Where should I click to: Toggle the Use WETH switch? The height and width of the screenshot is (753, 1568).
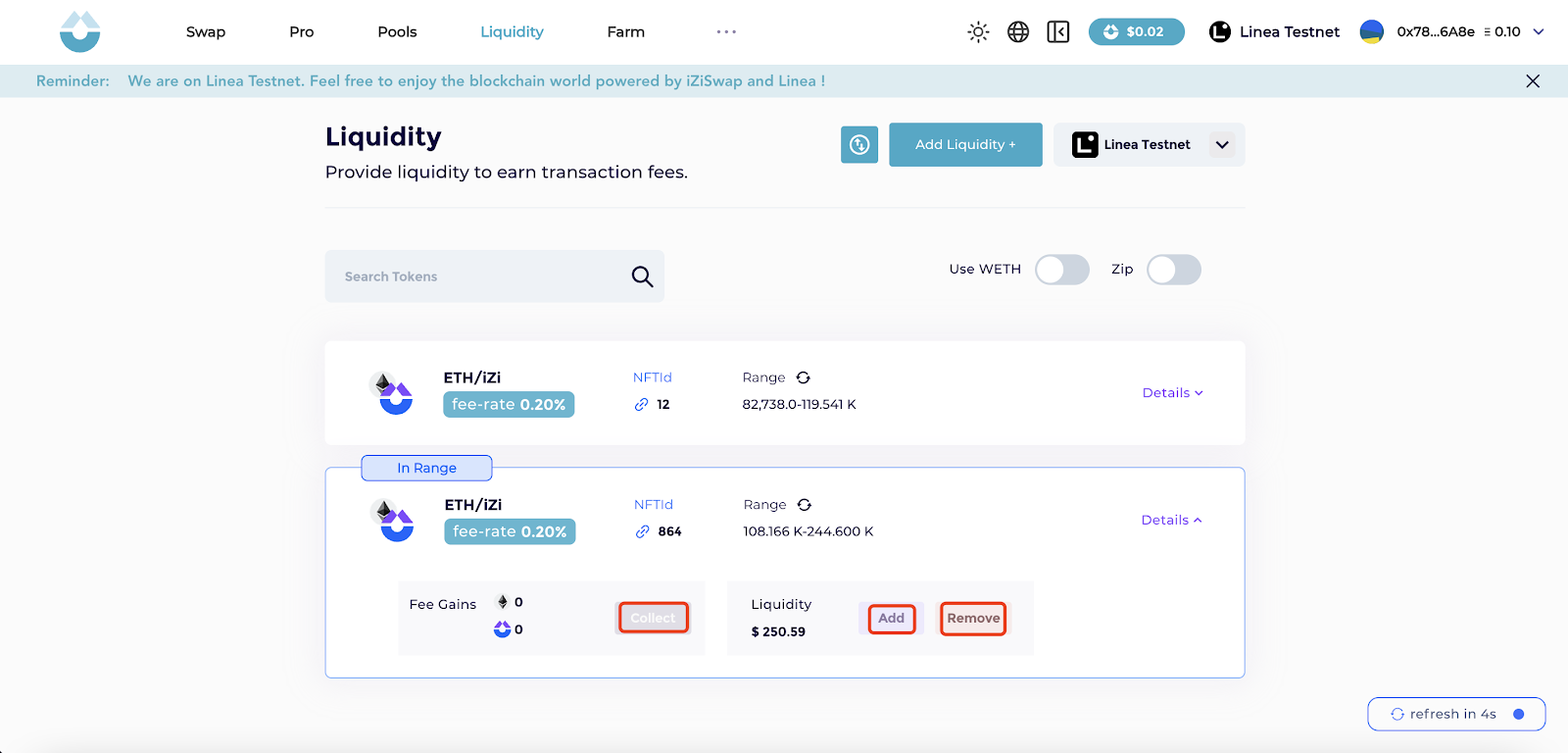pyautogui.click(x=1061, y=270)
